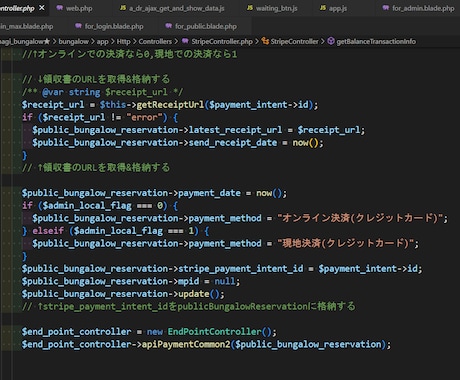460x380 pixels.
Task: Close the active StripeController.php tab
Action: point(42,7)
